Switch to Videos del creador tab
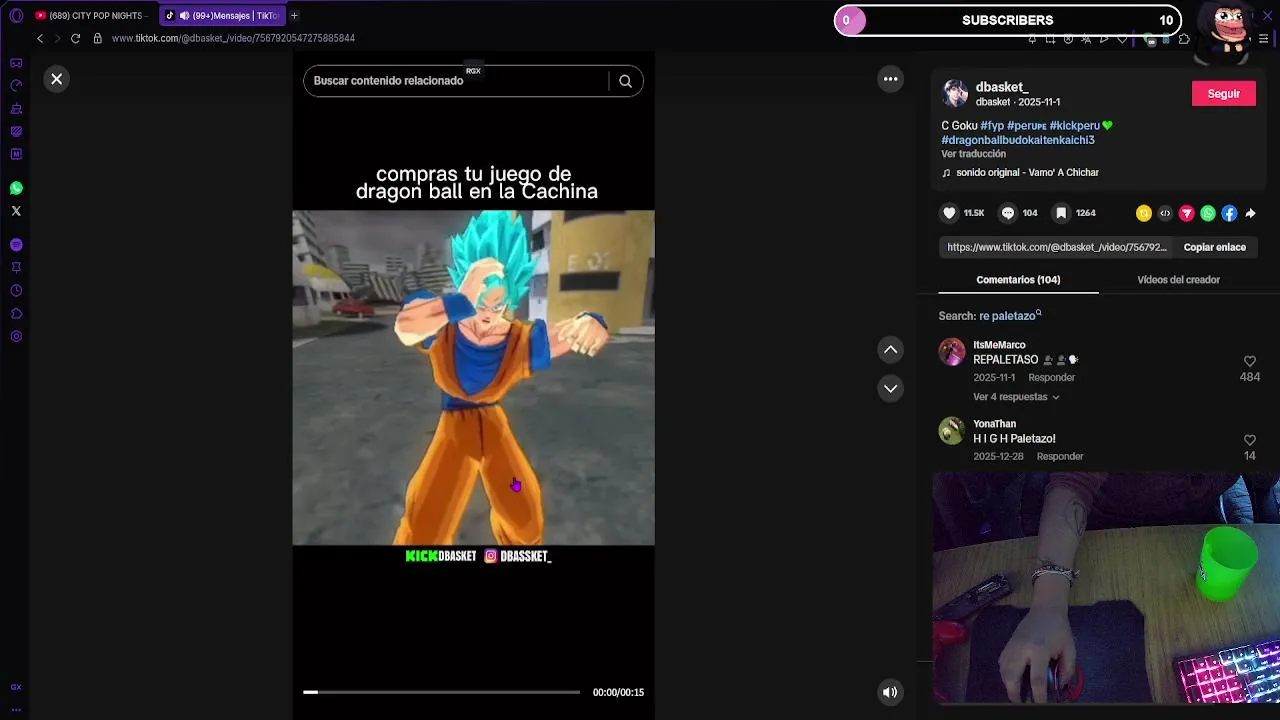Screen dimensions: 1280x720 [1178, 280]
